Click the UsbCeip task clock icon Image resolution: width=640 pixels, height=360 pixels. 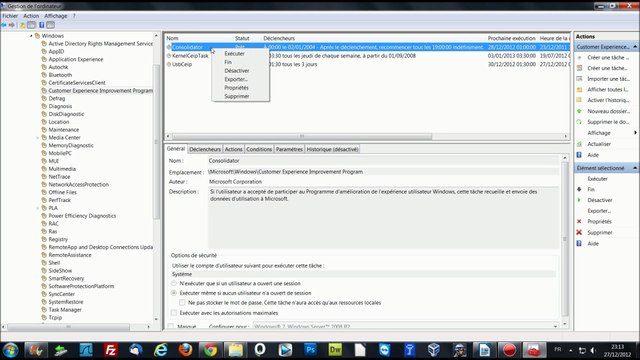click(x=169, y=64)
